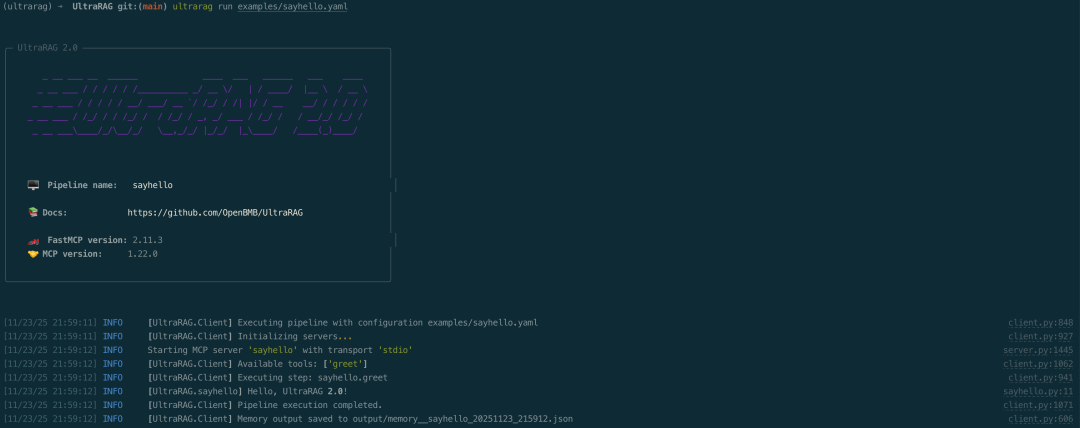The width and height of the screenshot is (1080, 428).
Task: Click examples/sayhello.yaml in the command prompt line
Action: click(293, 6)
